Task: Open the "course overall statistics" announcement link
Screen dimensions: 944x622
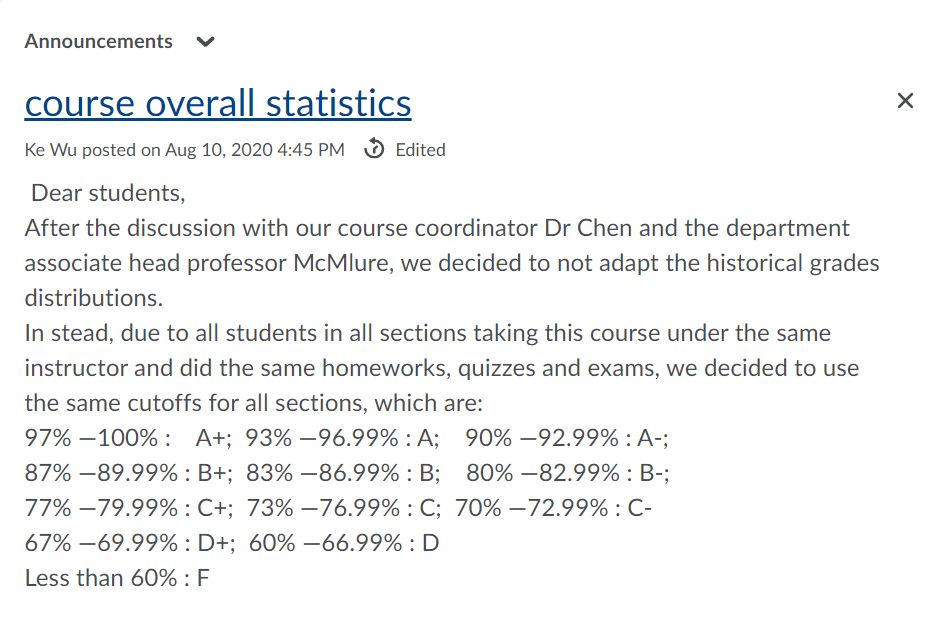Action: coord(218,103)
